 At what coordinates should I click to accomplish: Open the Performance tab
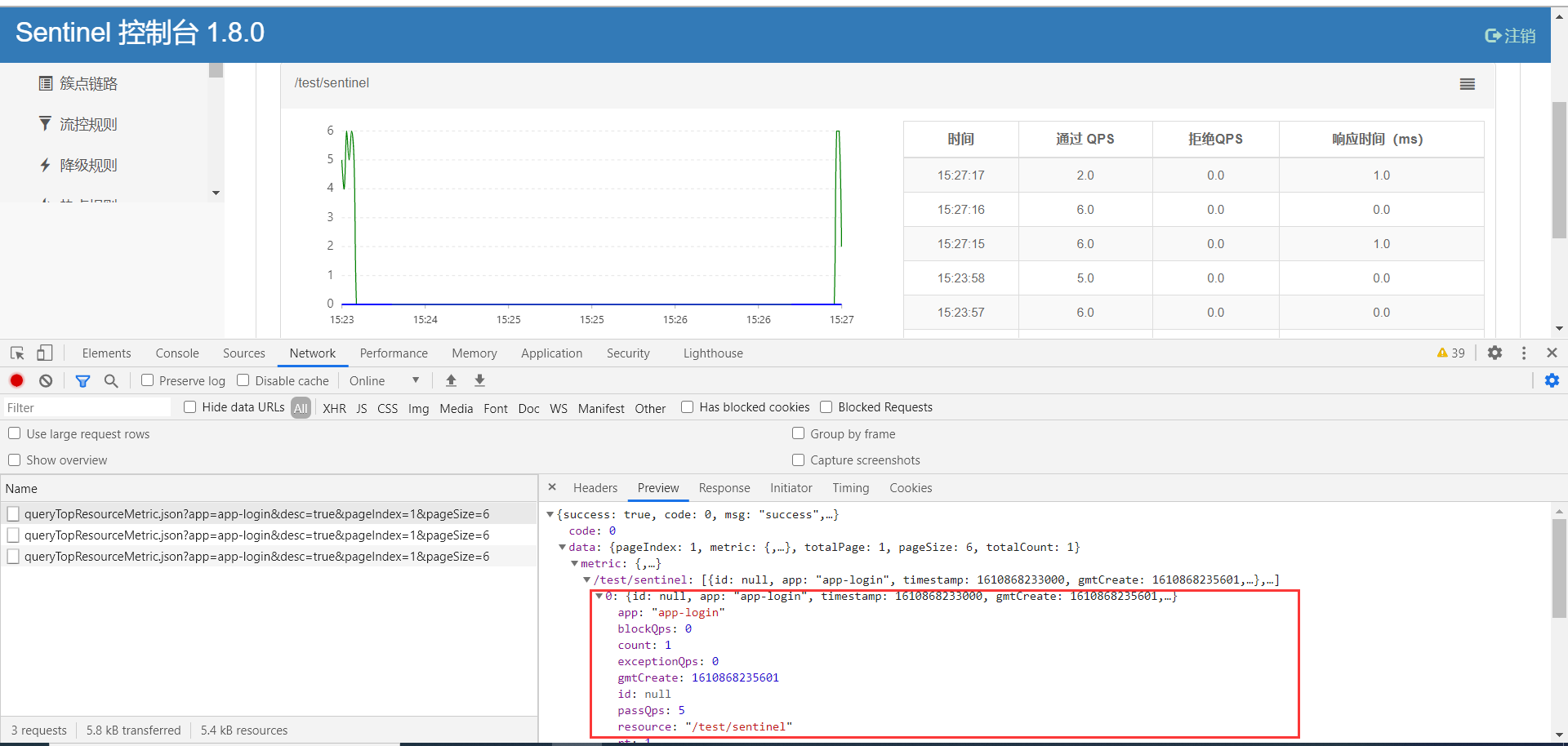tap(394, 353)
